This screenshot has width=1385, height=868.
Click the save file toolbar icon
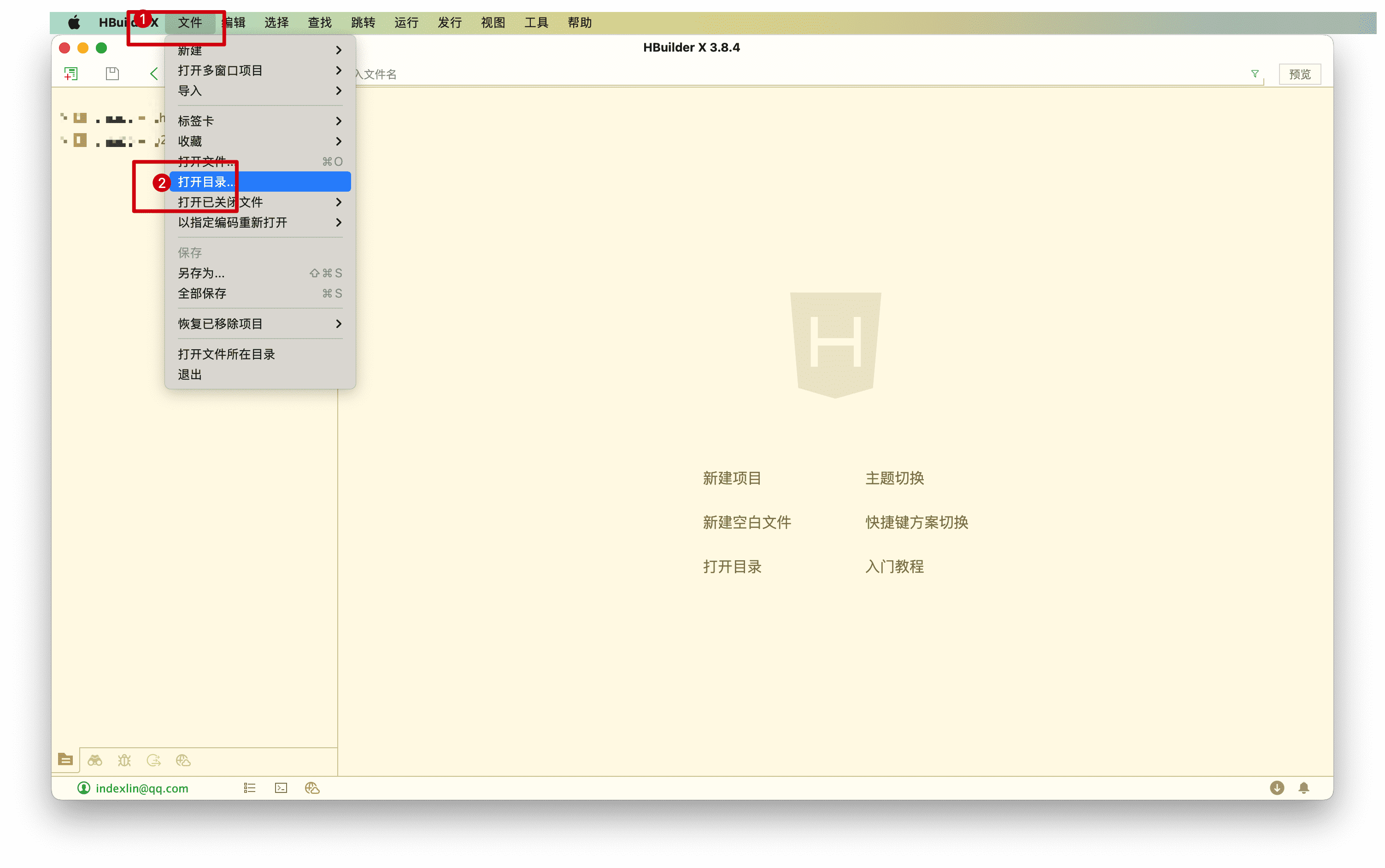tap(112, 73)
